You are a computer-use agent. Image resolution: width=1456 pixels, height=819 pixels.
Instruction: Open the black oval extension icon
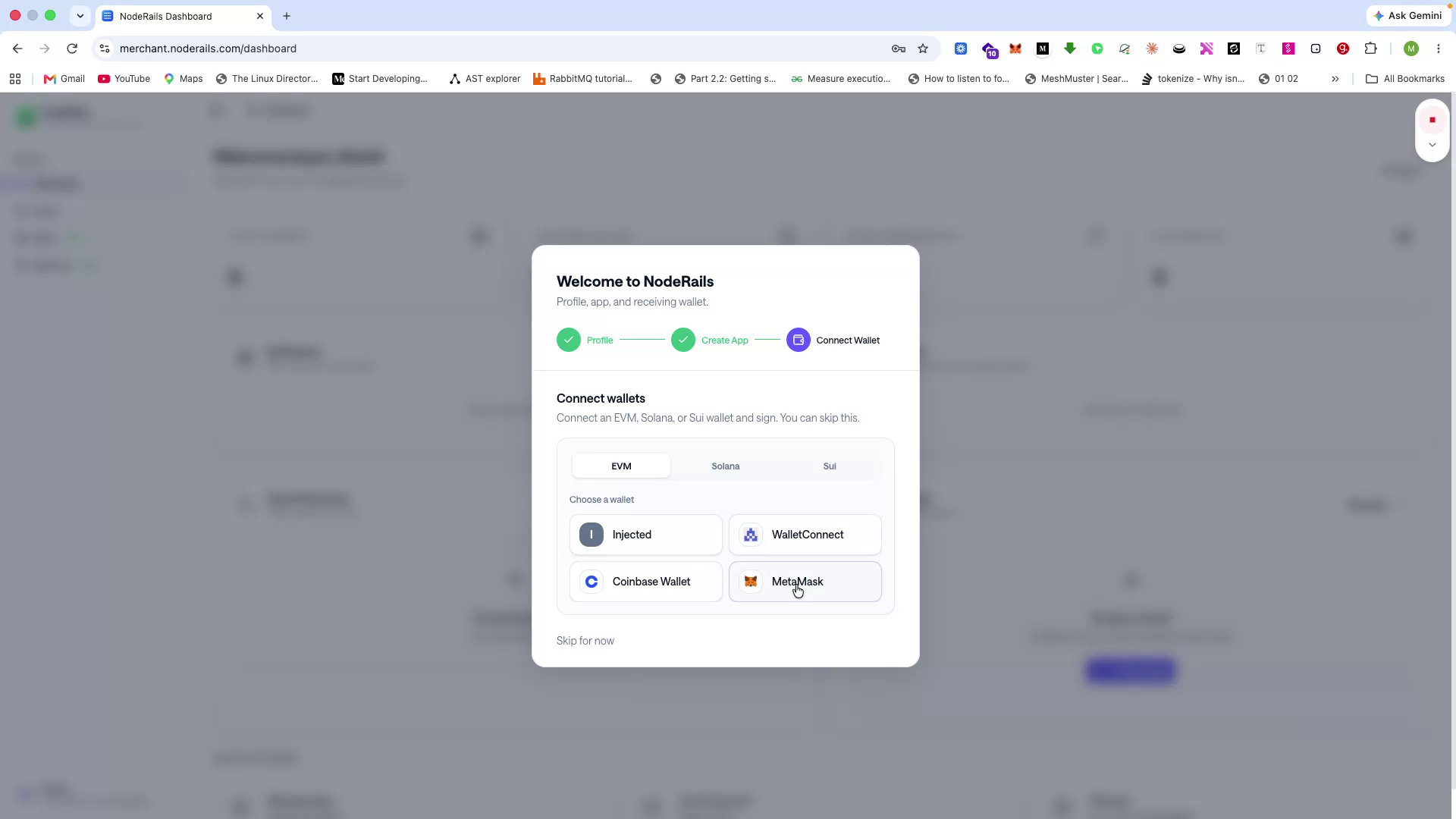(x=1179, y=49)
